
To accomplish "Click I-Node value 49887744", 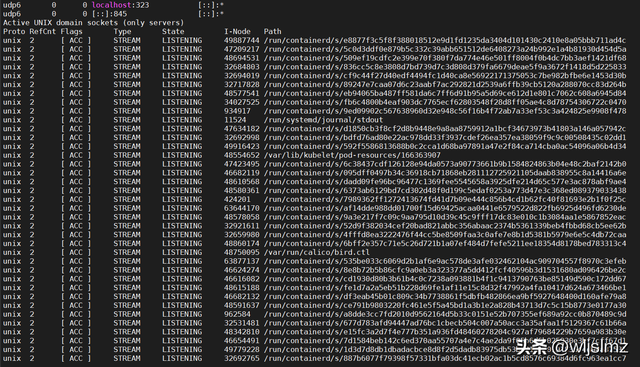I will point(242,40).
